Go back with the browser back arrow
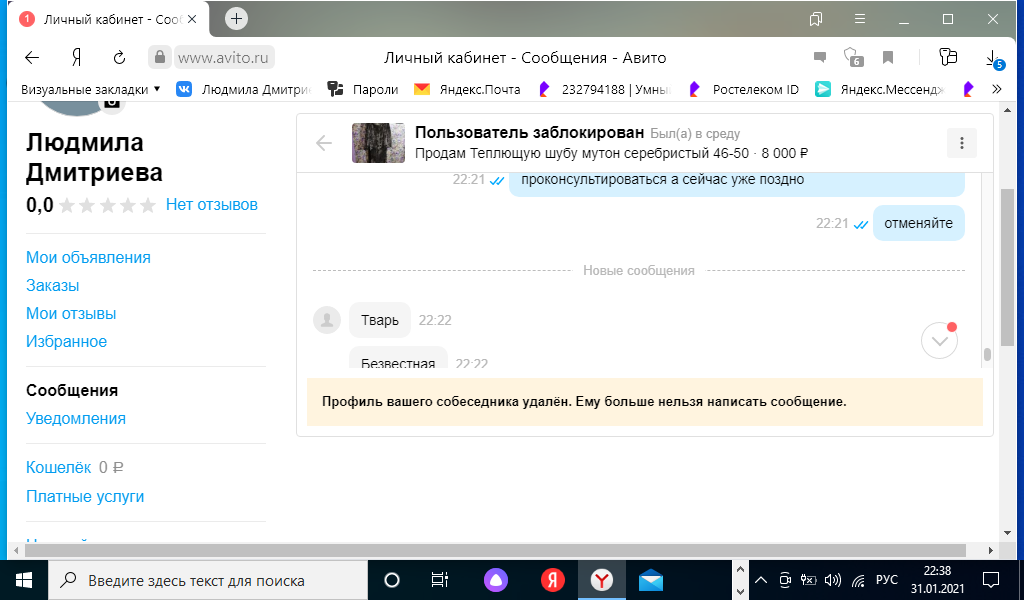The height and width of the screenshot is (600, 1024). tap(32, 57)
